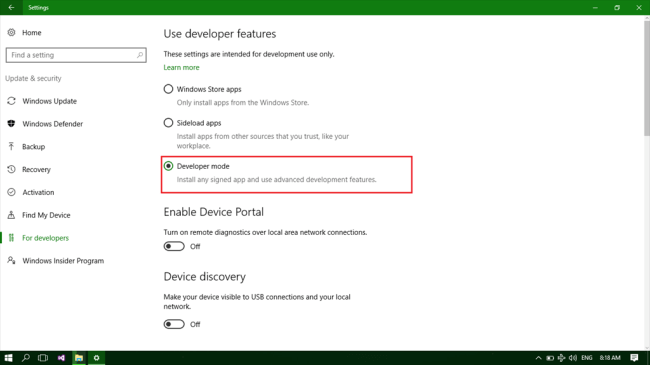This screenshot has width=650, height=365.
Task: Click 'Turn on remote diagnostics' description text
Action: click(265, 232)
